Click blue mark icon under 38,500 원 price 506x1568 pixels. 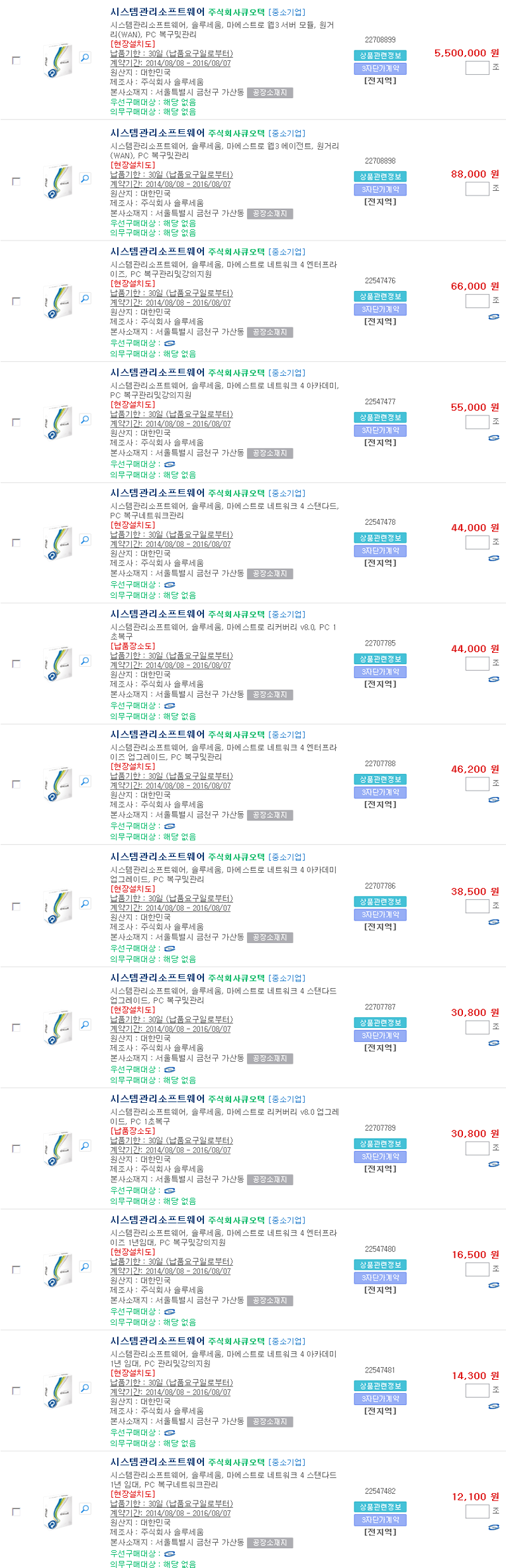(x=493, y=922)
